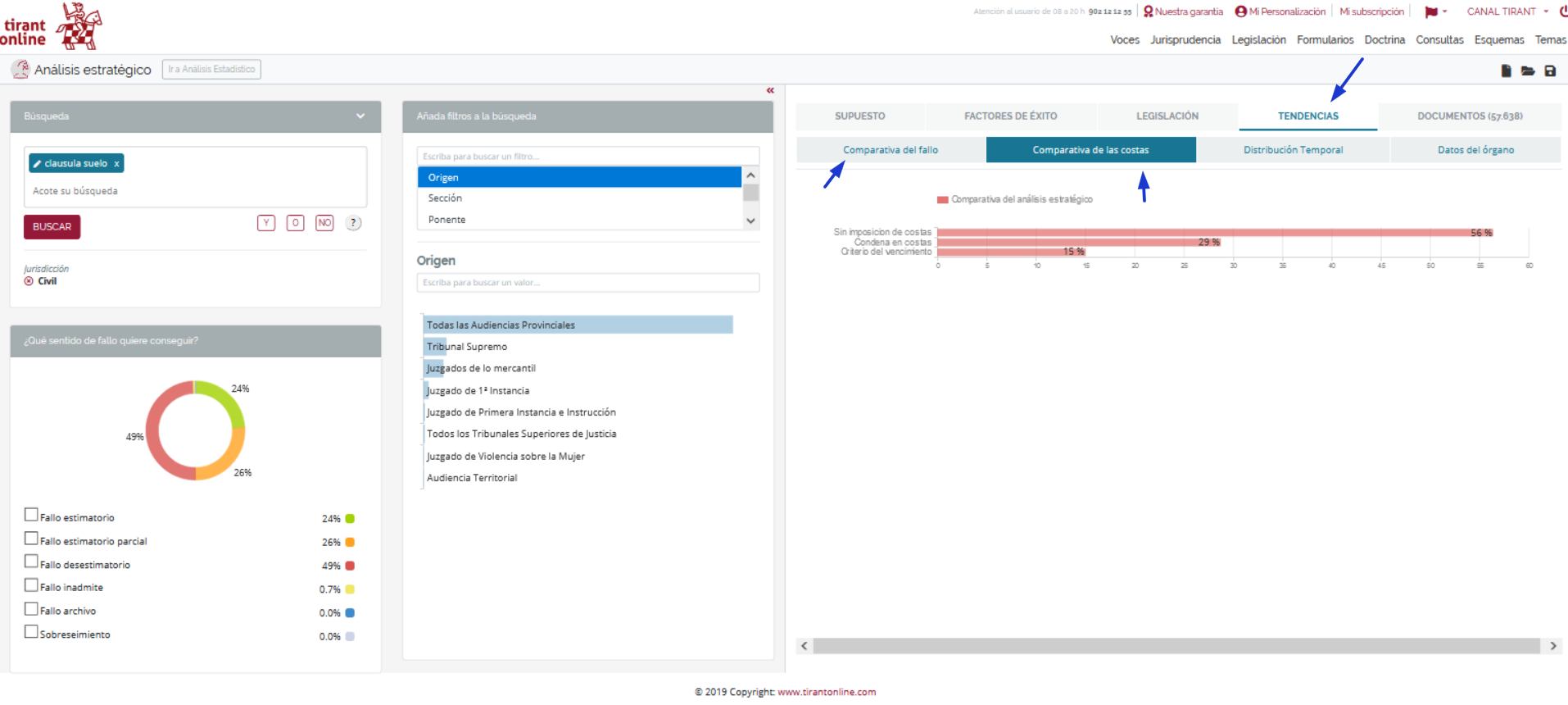Screen dimensions: 1568x705
Task: Click the power logout icon
Action: pos(1563,11)
